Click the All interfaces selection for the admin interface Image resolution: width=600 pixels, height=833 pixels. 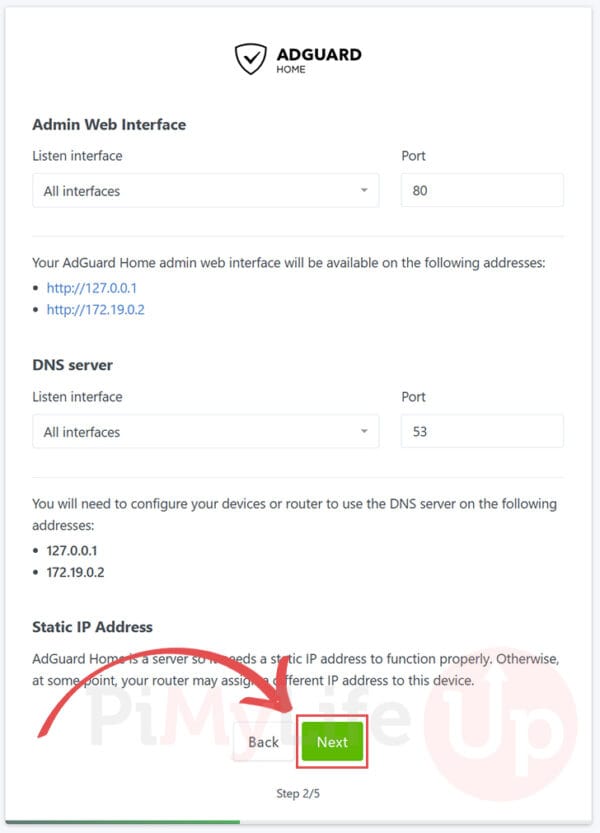(80, 190)
